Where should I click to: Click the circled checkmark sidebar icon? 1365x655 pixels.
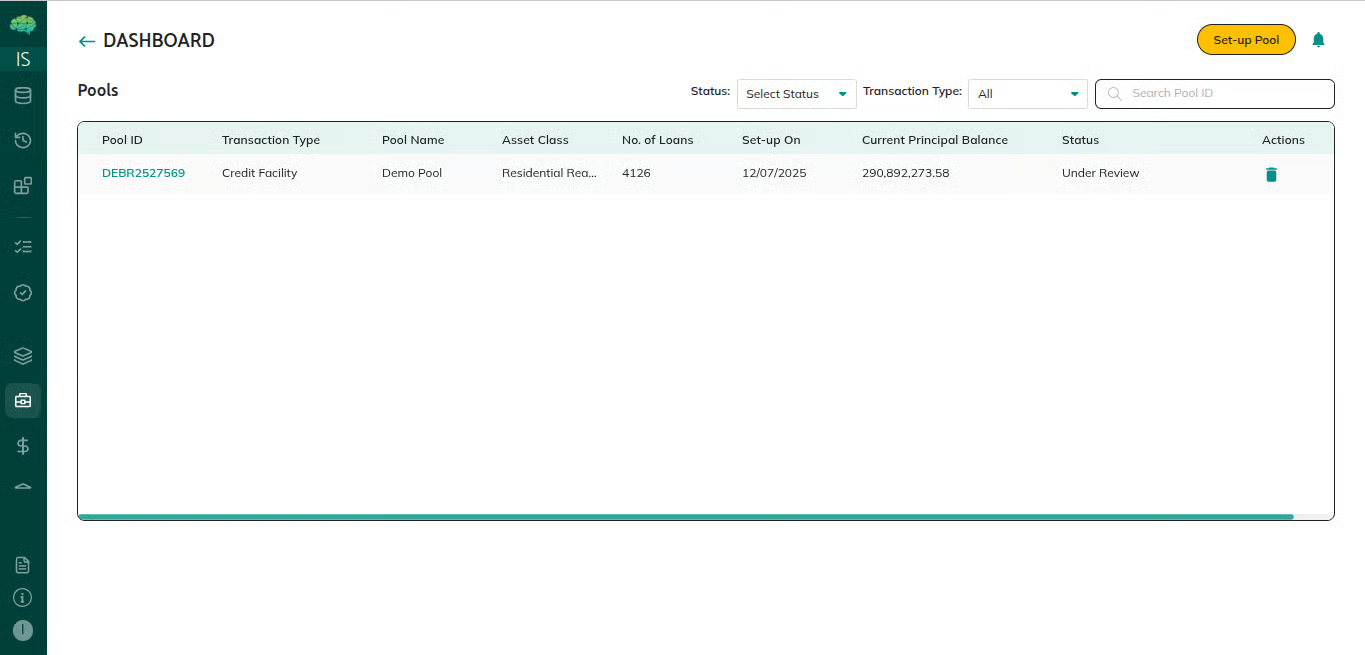22,293
